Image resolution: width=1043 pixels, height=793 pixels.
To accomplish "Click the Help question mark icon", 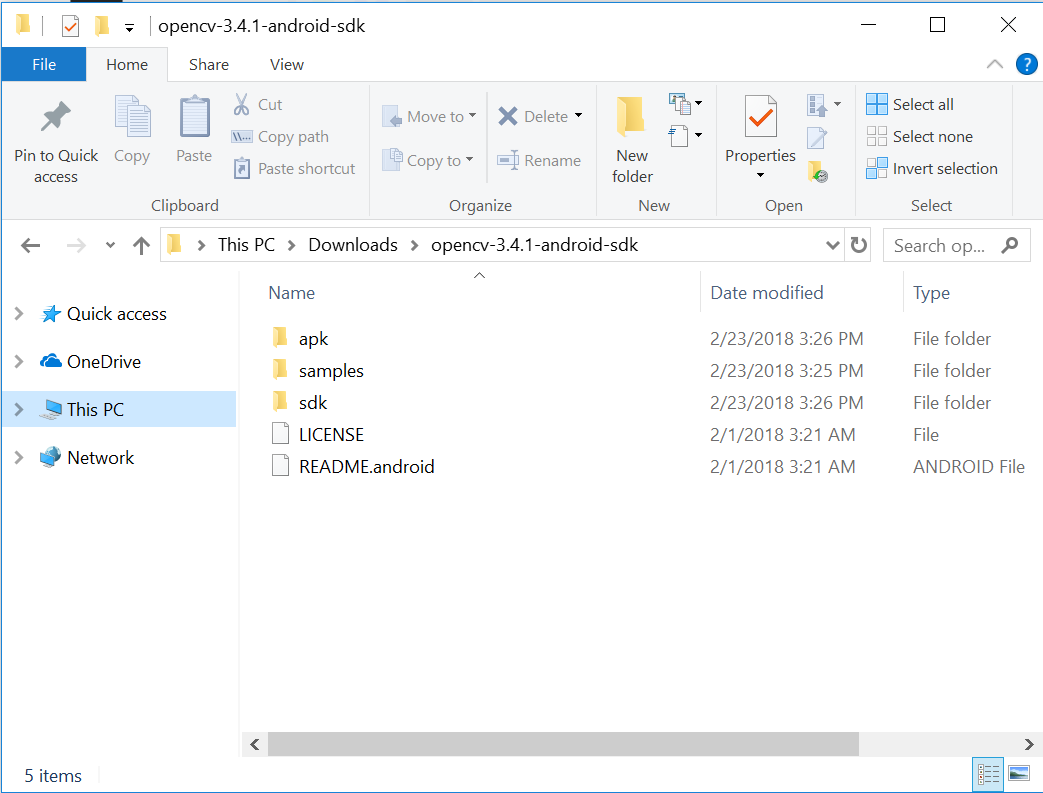I will point(1026,65).
